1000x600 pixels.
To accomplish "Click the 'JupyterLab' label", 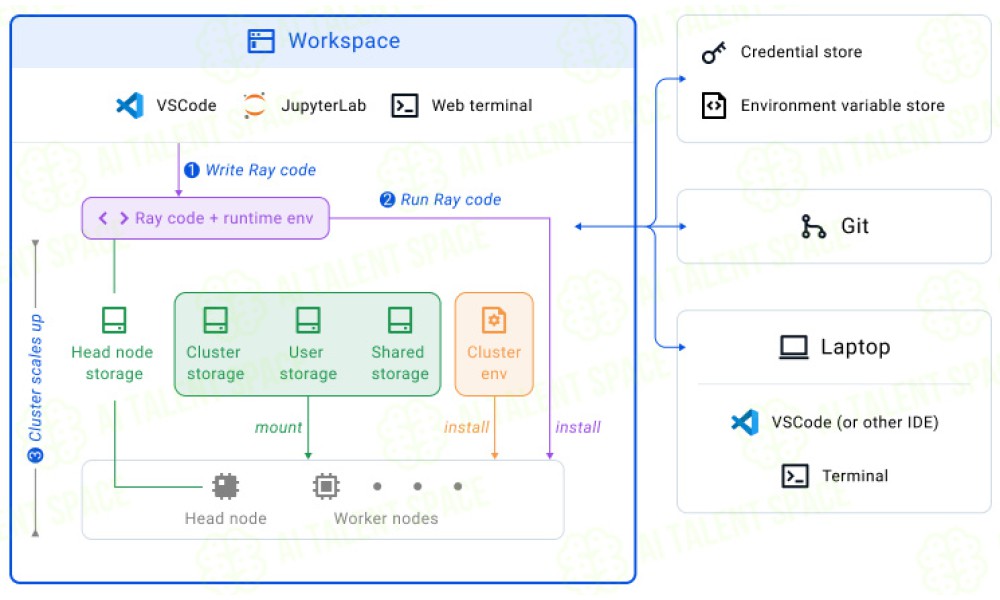I will (323, 106).
